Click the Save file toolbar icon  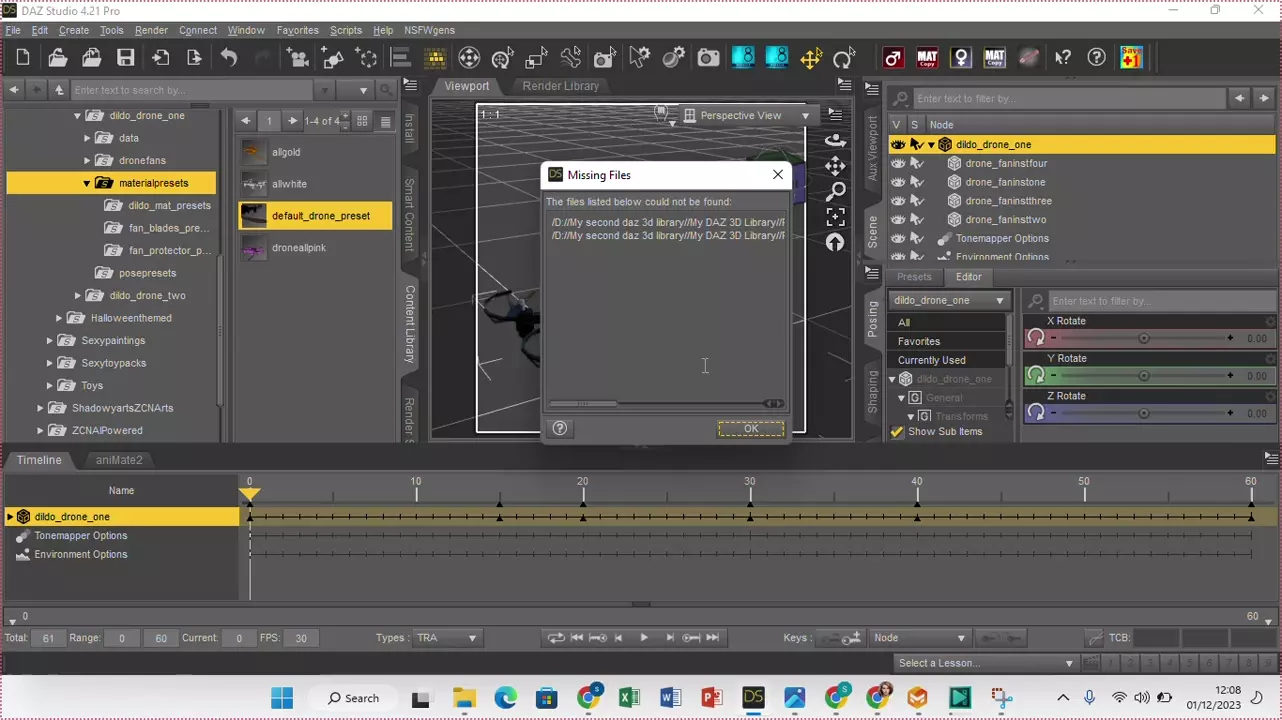[x=125, y=58]
